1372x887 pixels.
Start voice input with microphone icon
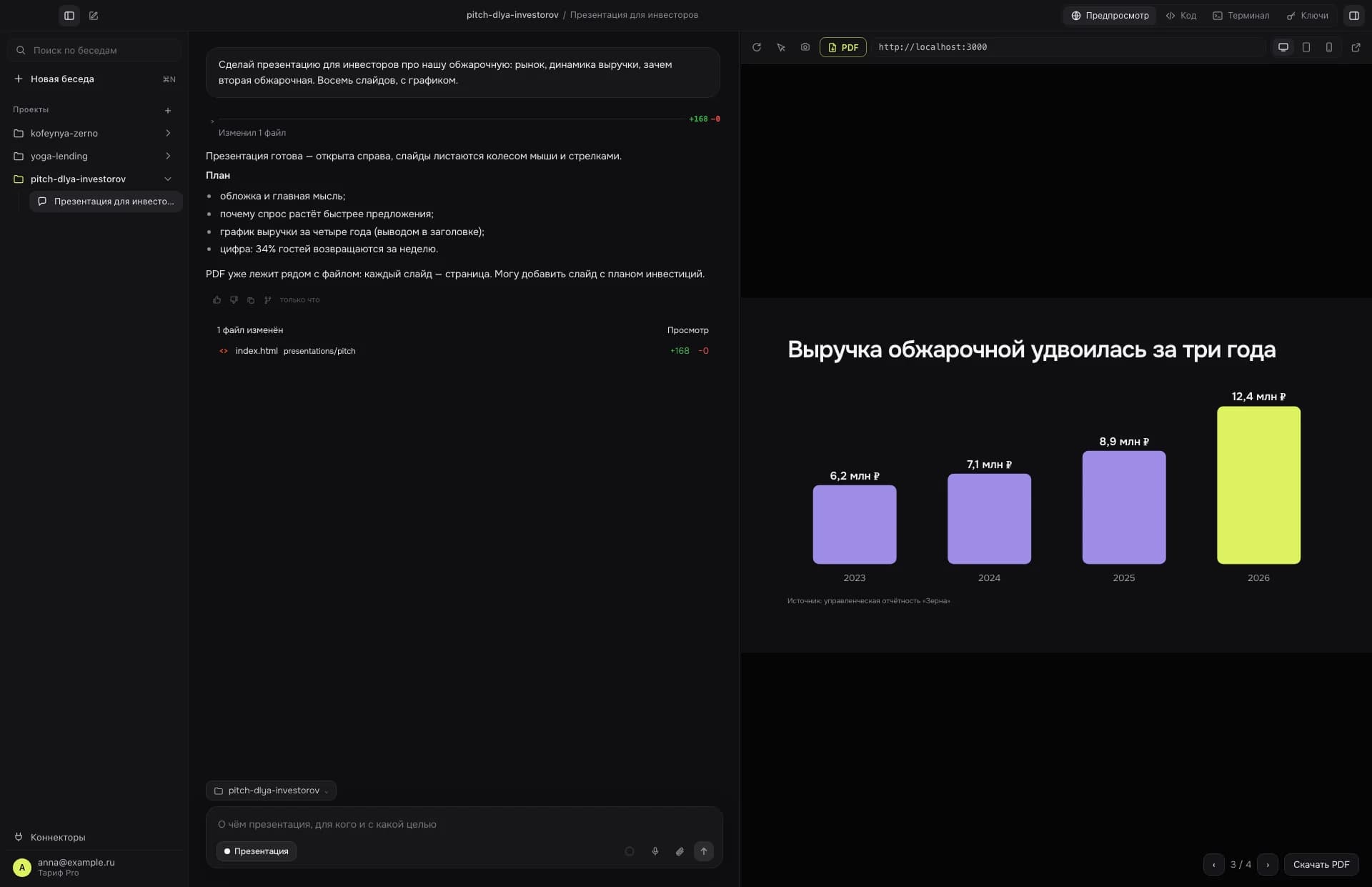655,851
